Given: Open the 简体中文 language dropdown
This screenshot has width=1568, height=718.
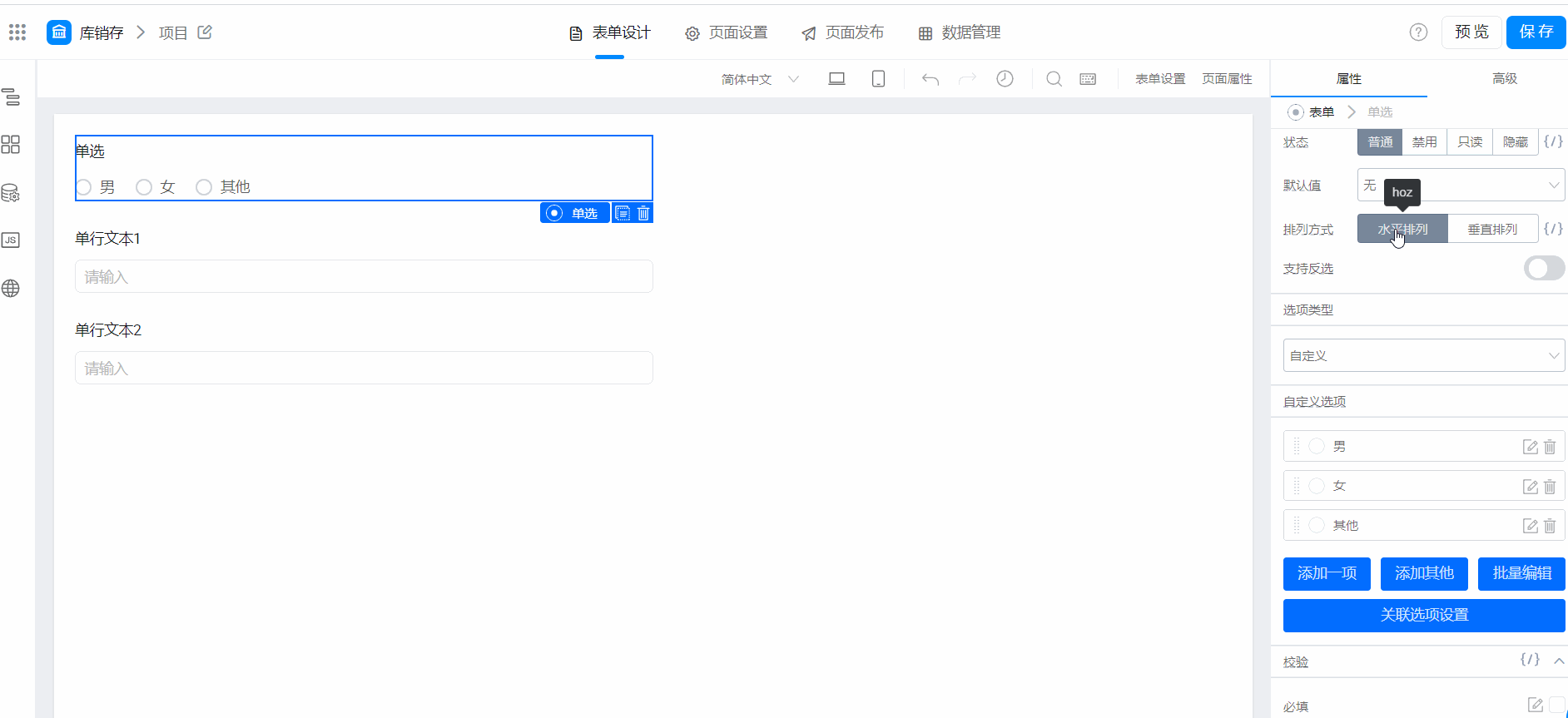Looking at the screenshot, I should click(x=760, y=79).
